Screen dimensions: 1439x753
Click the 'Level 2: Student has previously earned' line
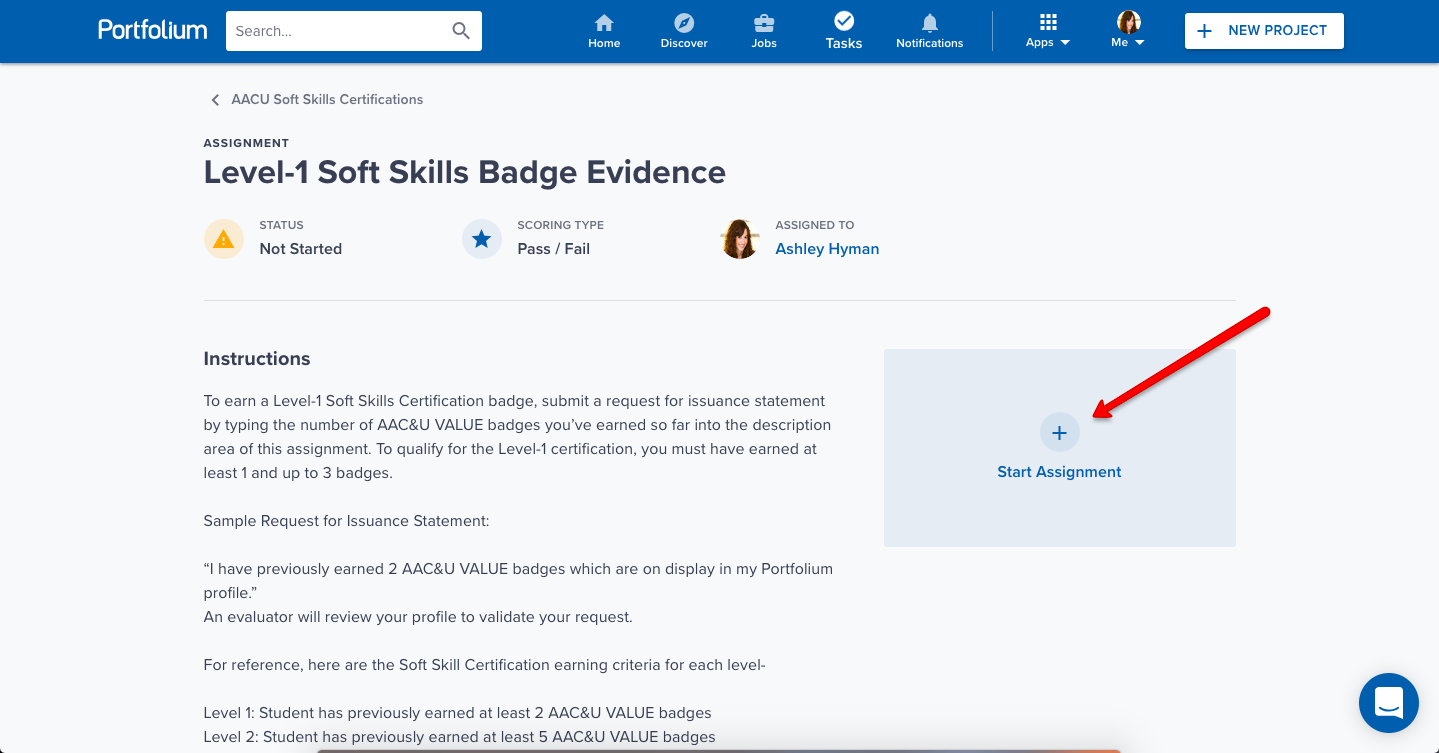[460, 737]
